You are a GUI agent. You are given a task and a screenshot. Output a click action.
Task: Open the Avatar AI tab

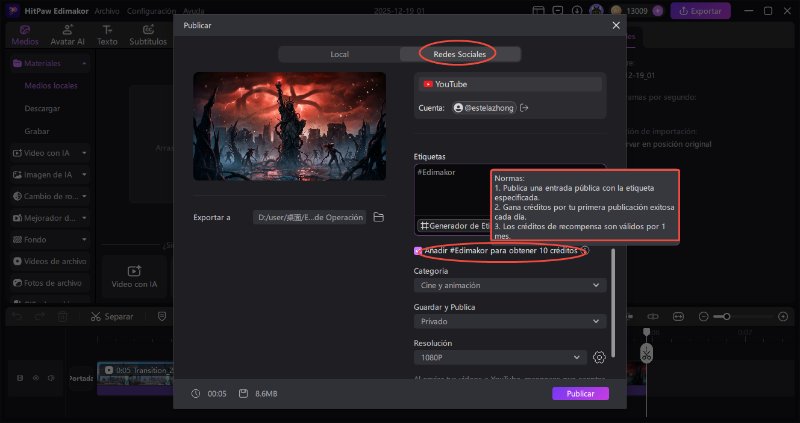[x=67, y=35]
